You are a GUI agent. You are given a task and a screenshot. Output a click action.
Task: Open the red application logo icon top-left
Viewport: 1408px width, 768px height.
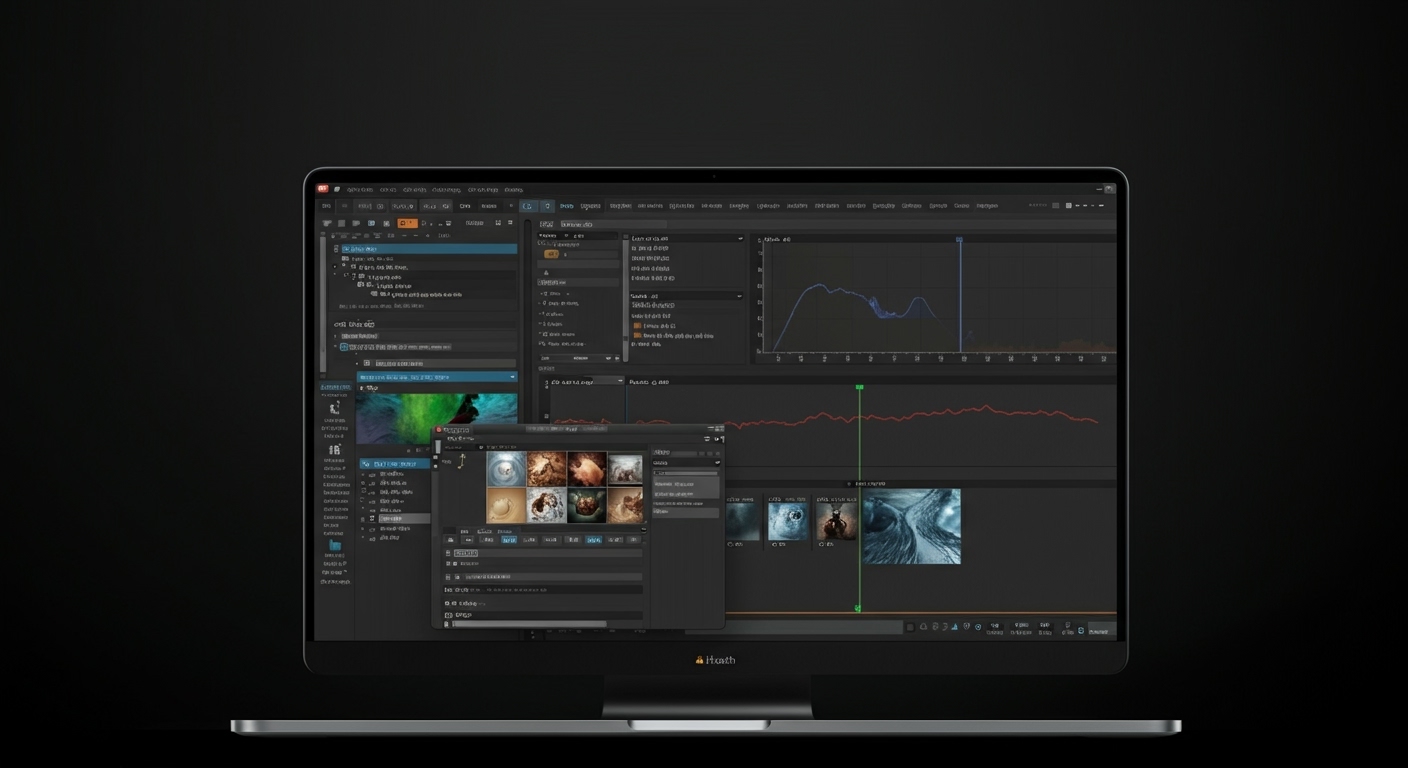click(x=324, y=189)
